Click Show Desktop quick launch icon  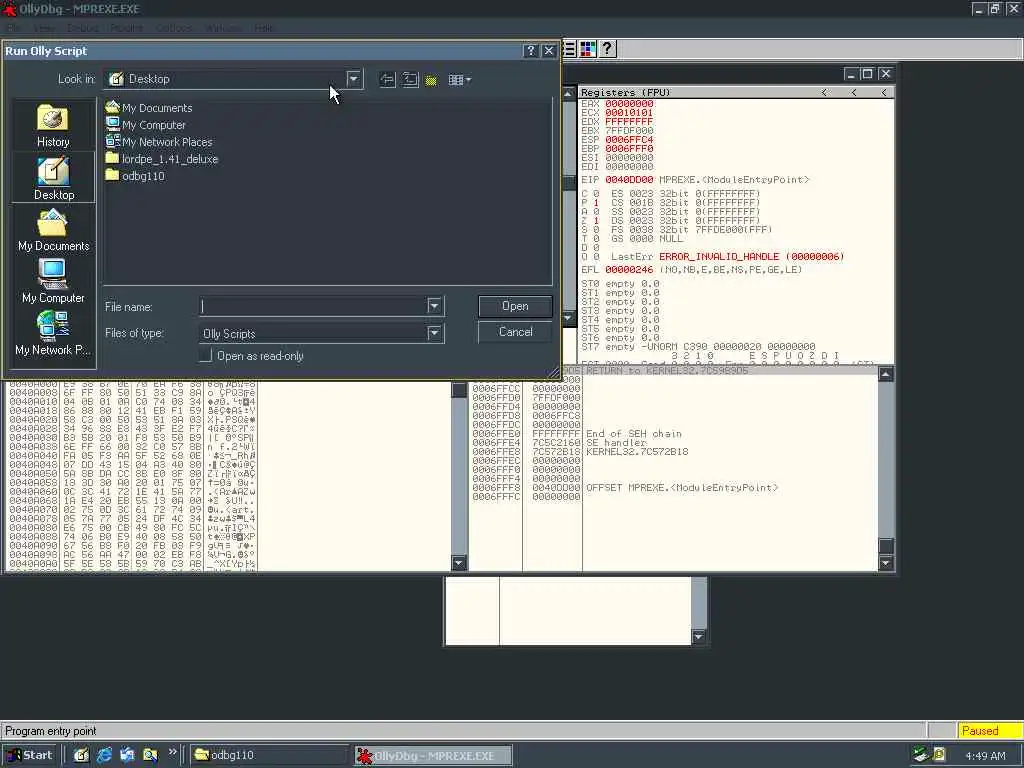click(x=81, y=755)
